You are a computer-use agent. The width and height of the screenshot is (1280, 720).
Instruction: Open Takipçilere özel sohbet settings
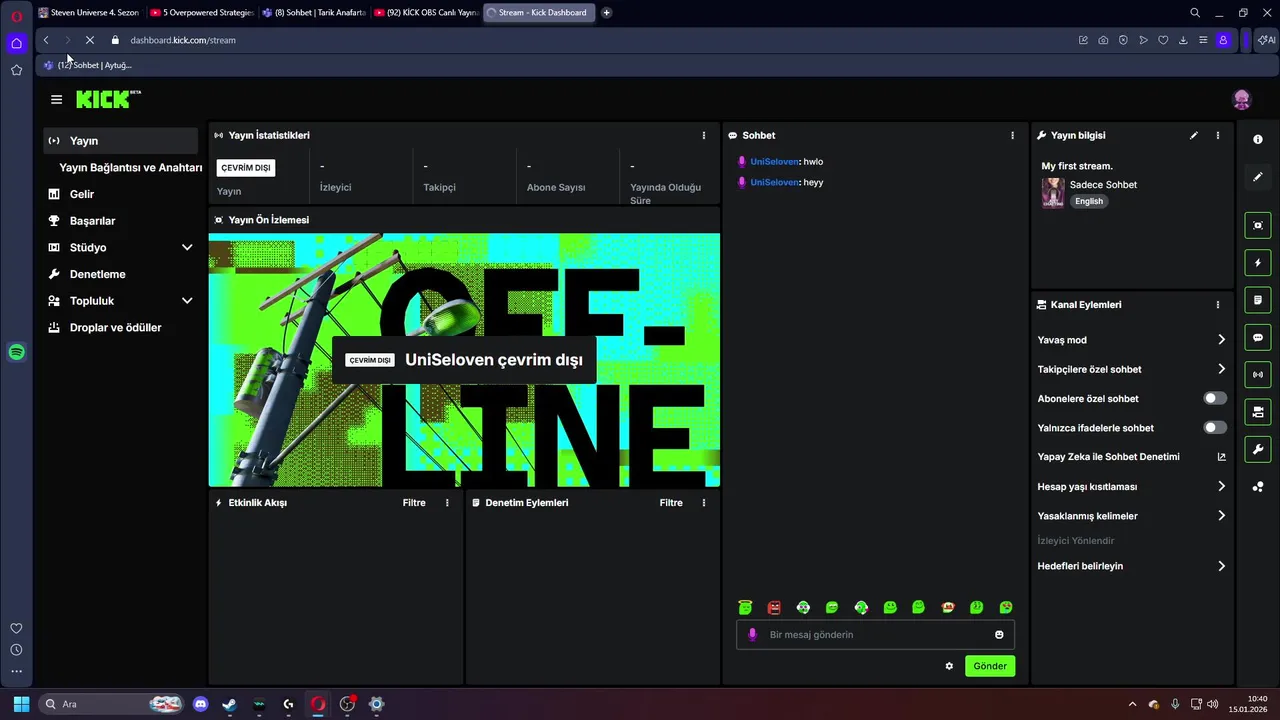pos(1131,369)
